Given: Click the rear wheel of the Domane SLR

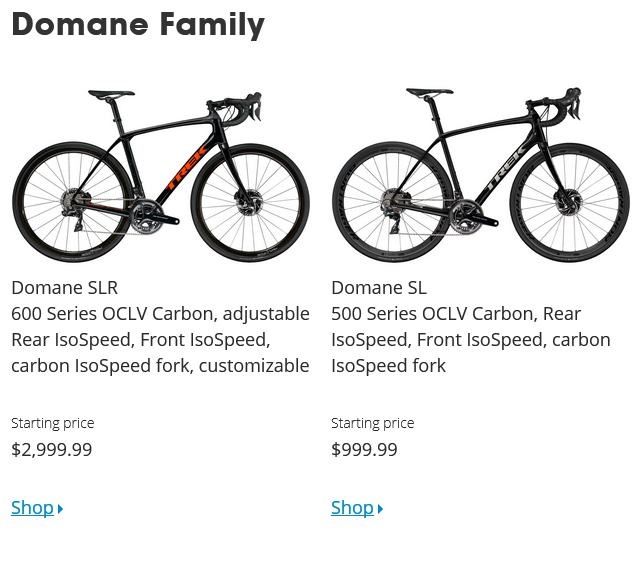Looking at the screenshot, I should [x=70, y=204].
